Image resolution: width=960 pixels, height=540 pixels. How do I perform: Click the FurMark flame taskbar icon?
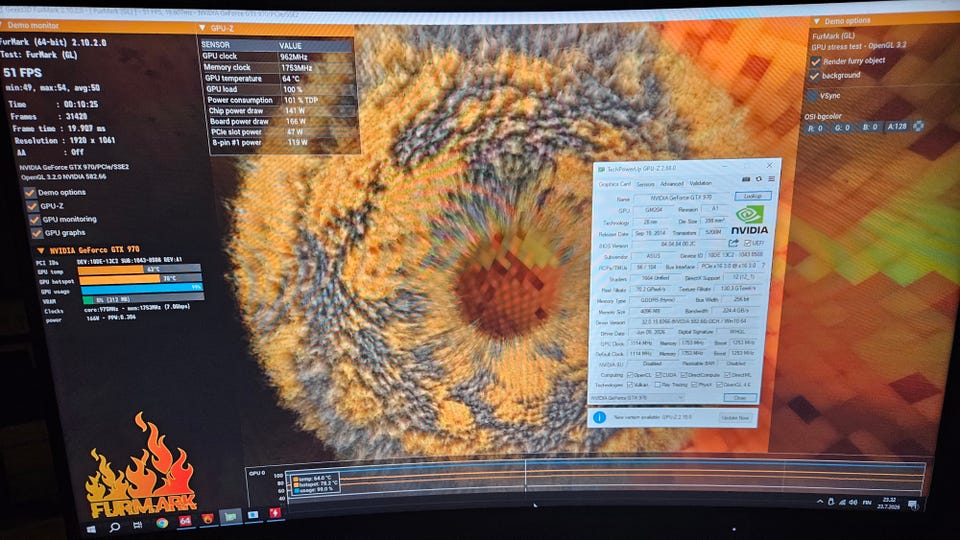point(208,520)
